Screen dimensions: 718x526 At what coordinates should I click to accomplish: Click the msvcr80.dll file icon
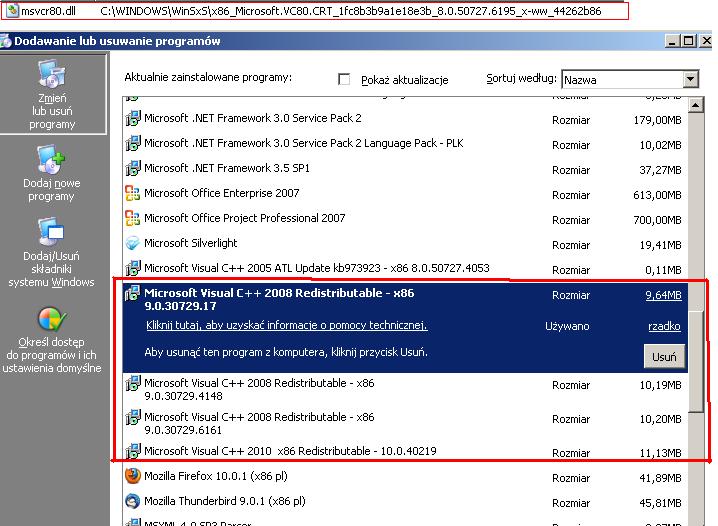pyautogui.click(x=12, y=10)
